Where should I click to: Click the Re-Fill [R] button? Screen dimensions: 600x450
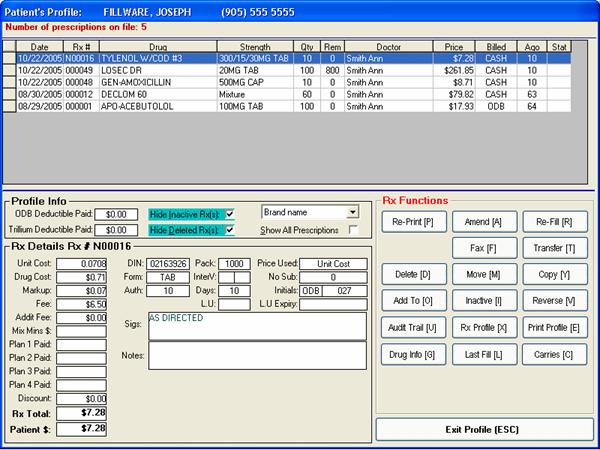(x=555, y=222)
